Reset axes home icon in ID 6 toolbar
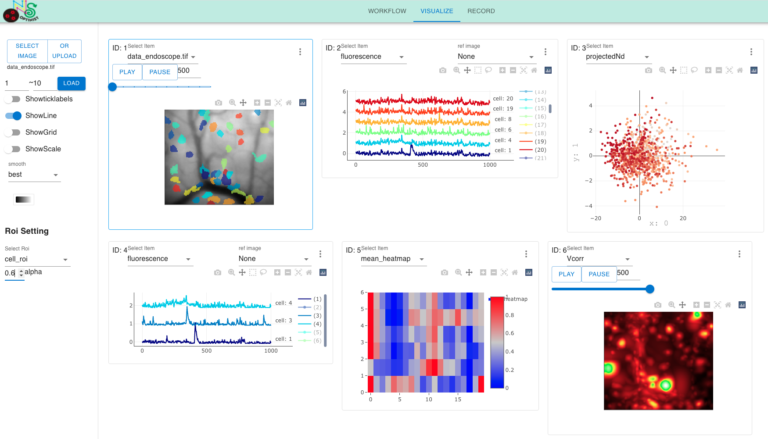Image resolution: width=768 pixels, height=439 pixels. click(728, 305)
